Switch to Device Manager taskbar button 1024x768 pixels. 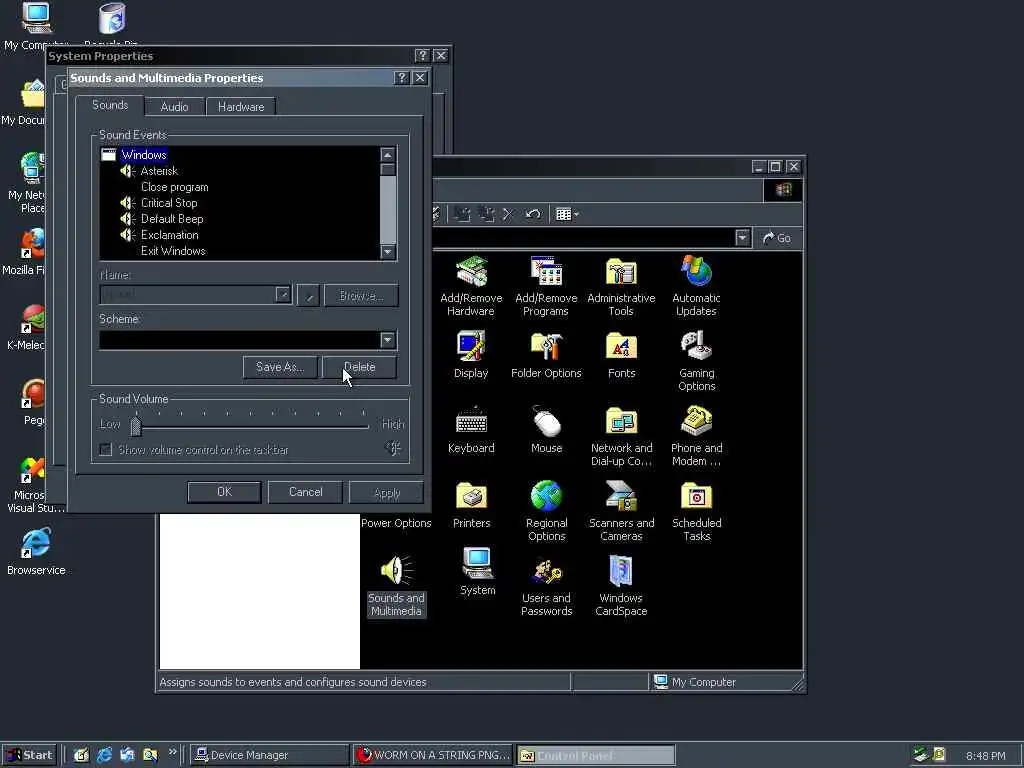coord(270,755)
